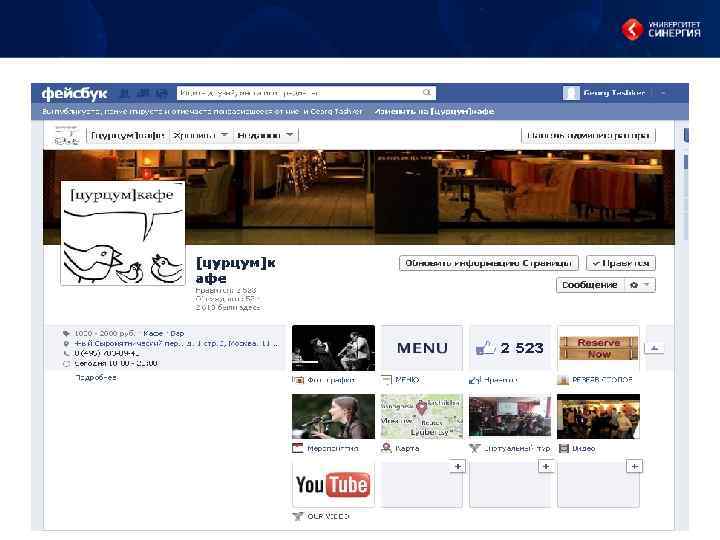Image resolution: width=720 pixels, height=540 pixels.
Task: Click the phone icon in info block
Action: click(66, 354)
